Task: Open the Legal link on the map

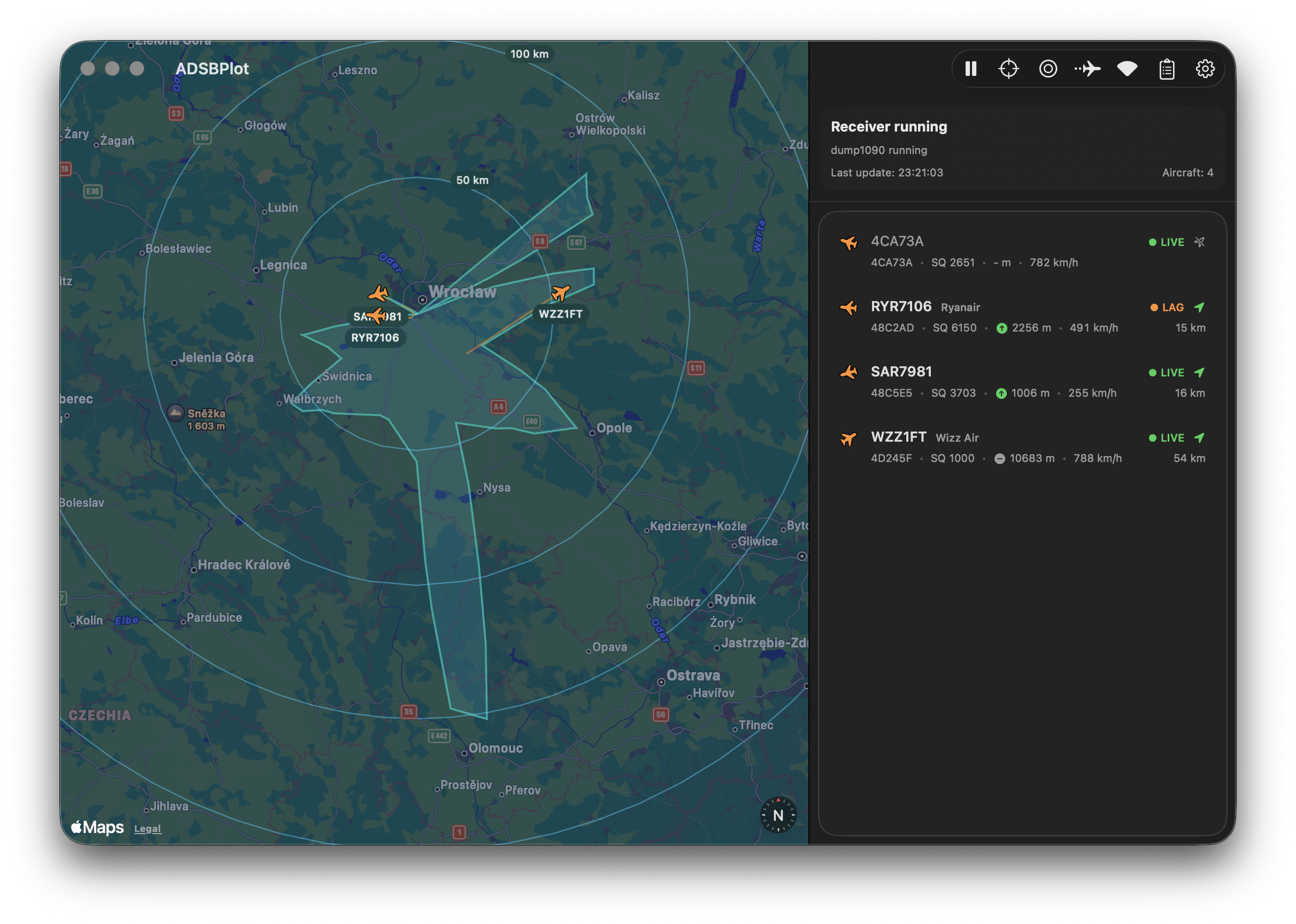Action: coord(148,829)
